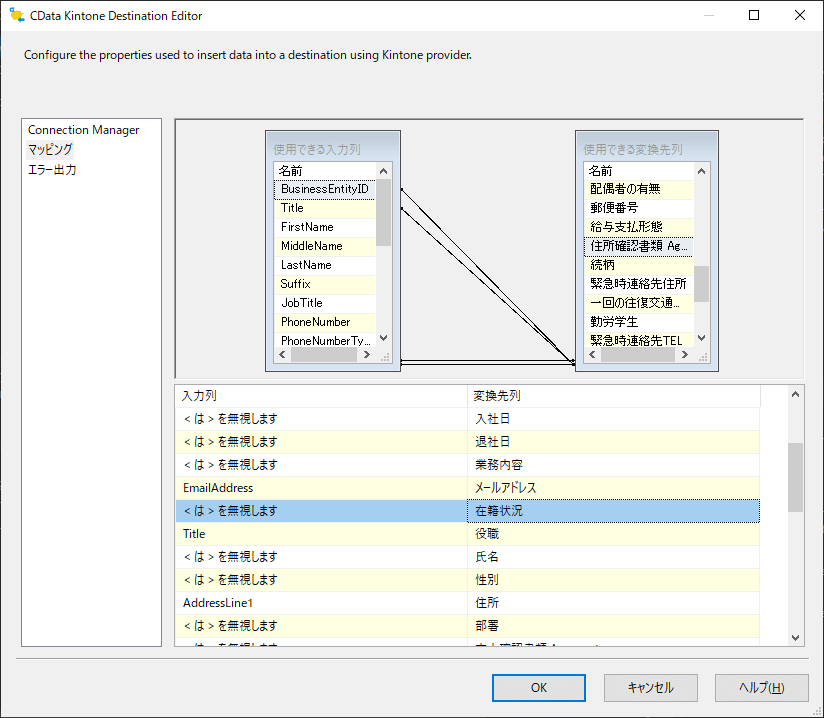Viewport: 824px width, 718px height.
Task: Select the マッピング page
Action: coord(50,150)
